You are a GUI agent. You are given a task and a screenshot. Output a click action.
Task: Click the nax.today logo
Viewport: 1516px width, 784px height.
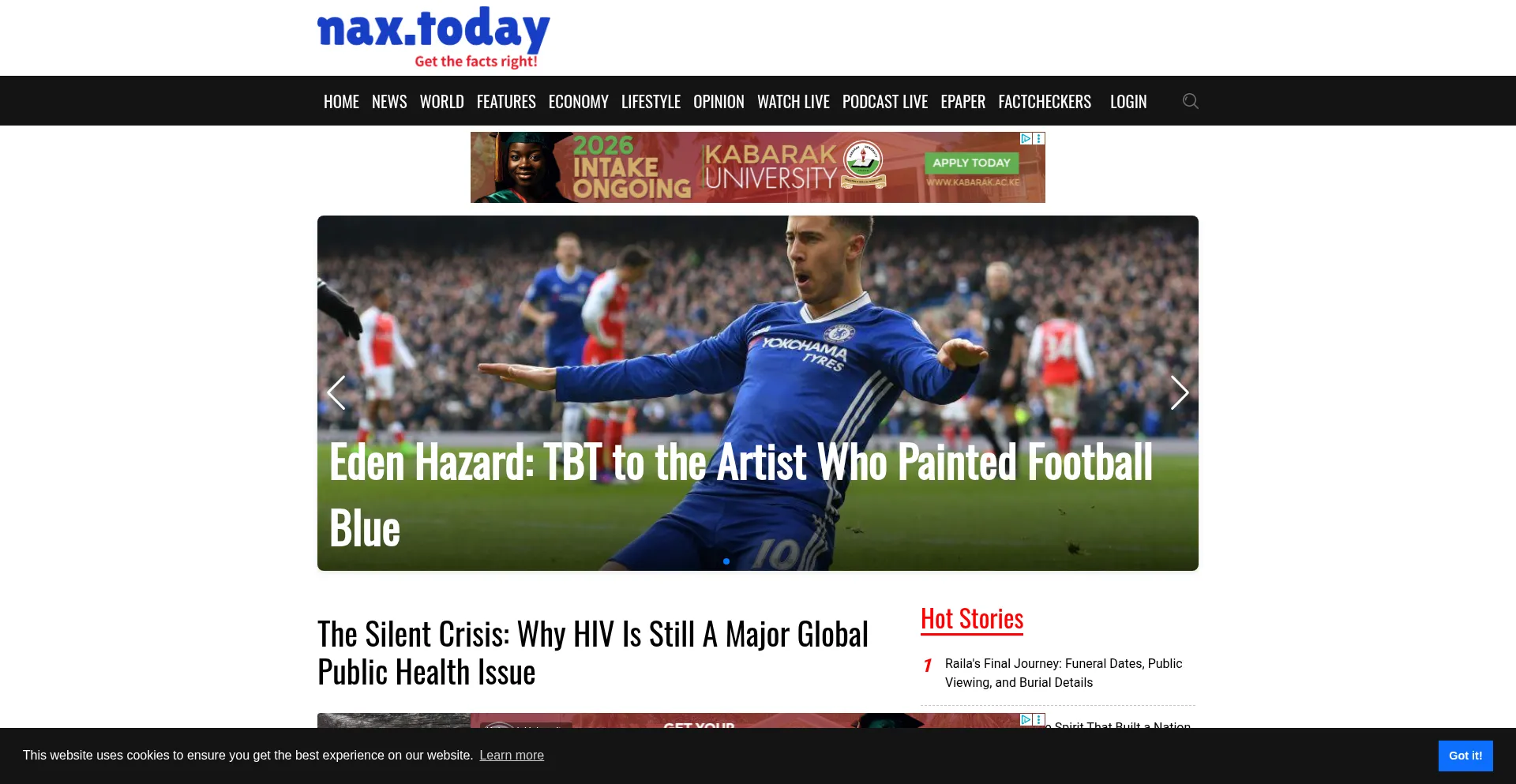click(433, 37)
